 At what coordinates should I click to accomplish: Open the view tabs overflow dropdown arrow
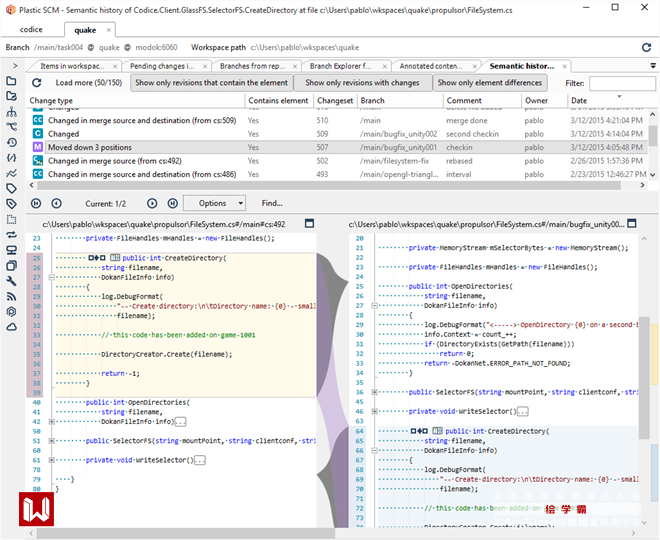pyautogui.click(x=653, y=66)
